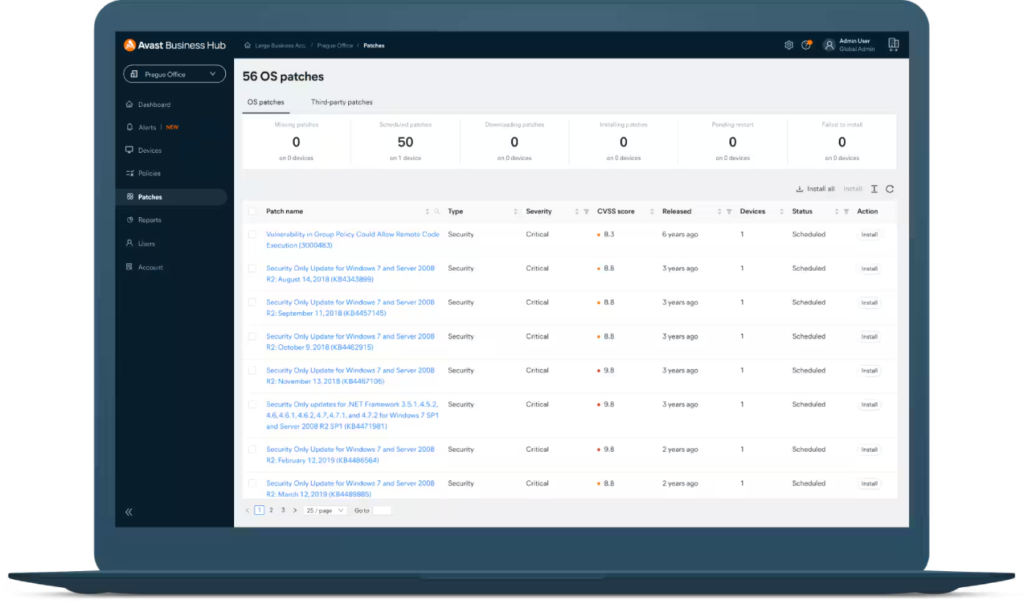Viewport: 1024px width, 604px height.
Task: Go to page 2 of the patch list
Action: pyautogui.click(x=269, y=510)
